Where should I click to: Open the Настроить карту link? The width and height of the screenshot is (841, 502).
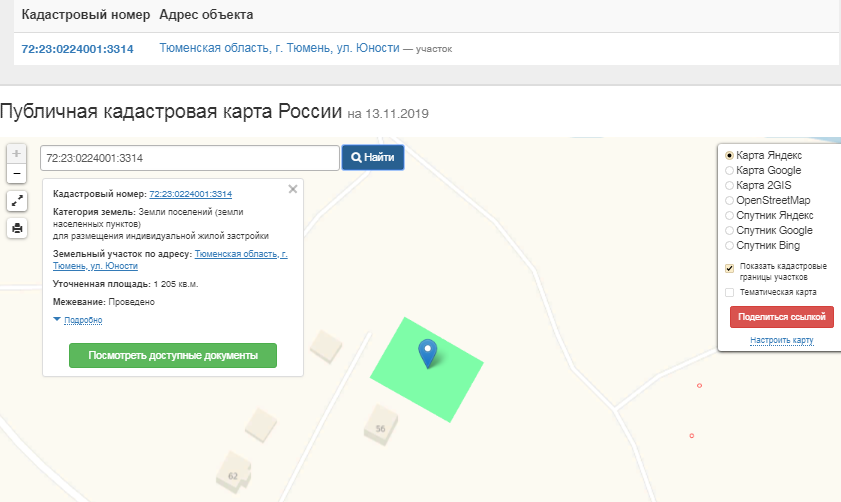pos(781,340)
